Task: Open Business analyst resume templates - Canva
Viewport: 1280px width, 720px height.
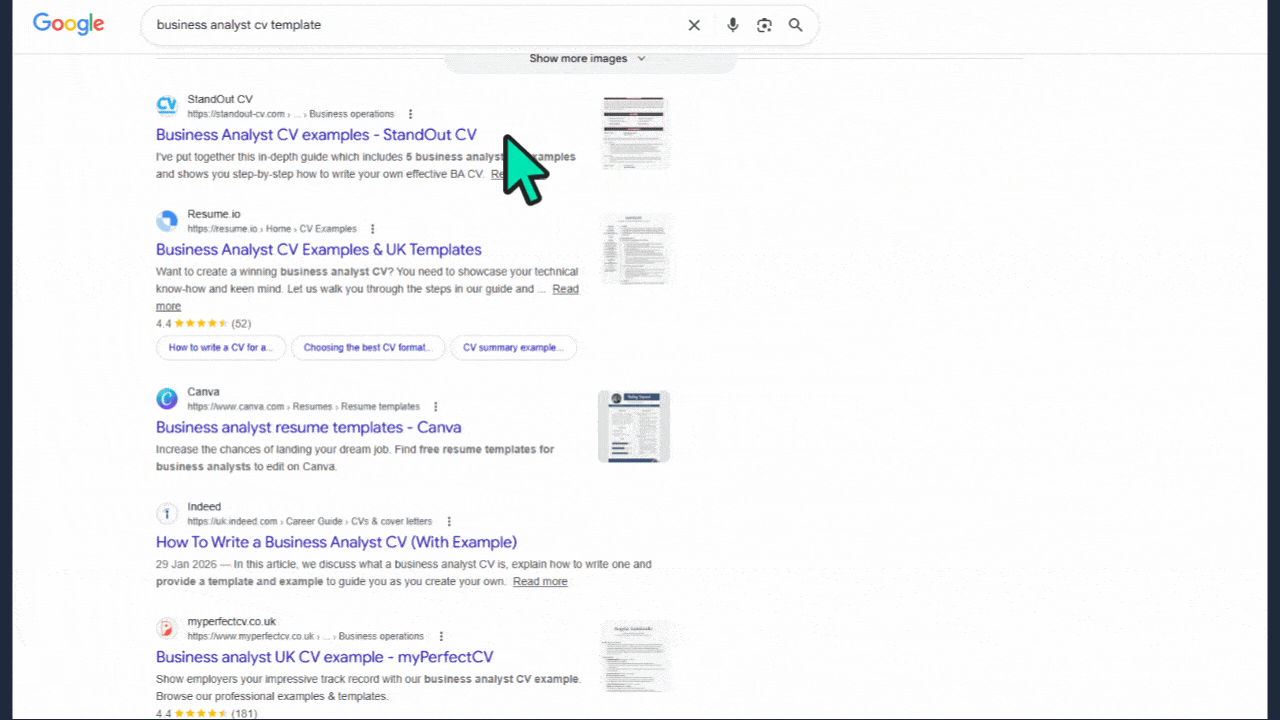Action: click(x=309, y=428)
